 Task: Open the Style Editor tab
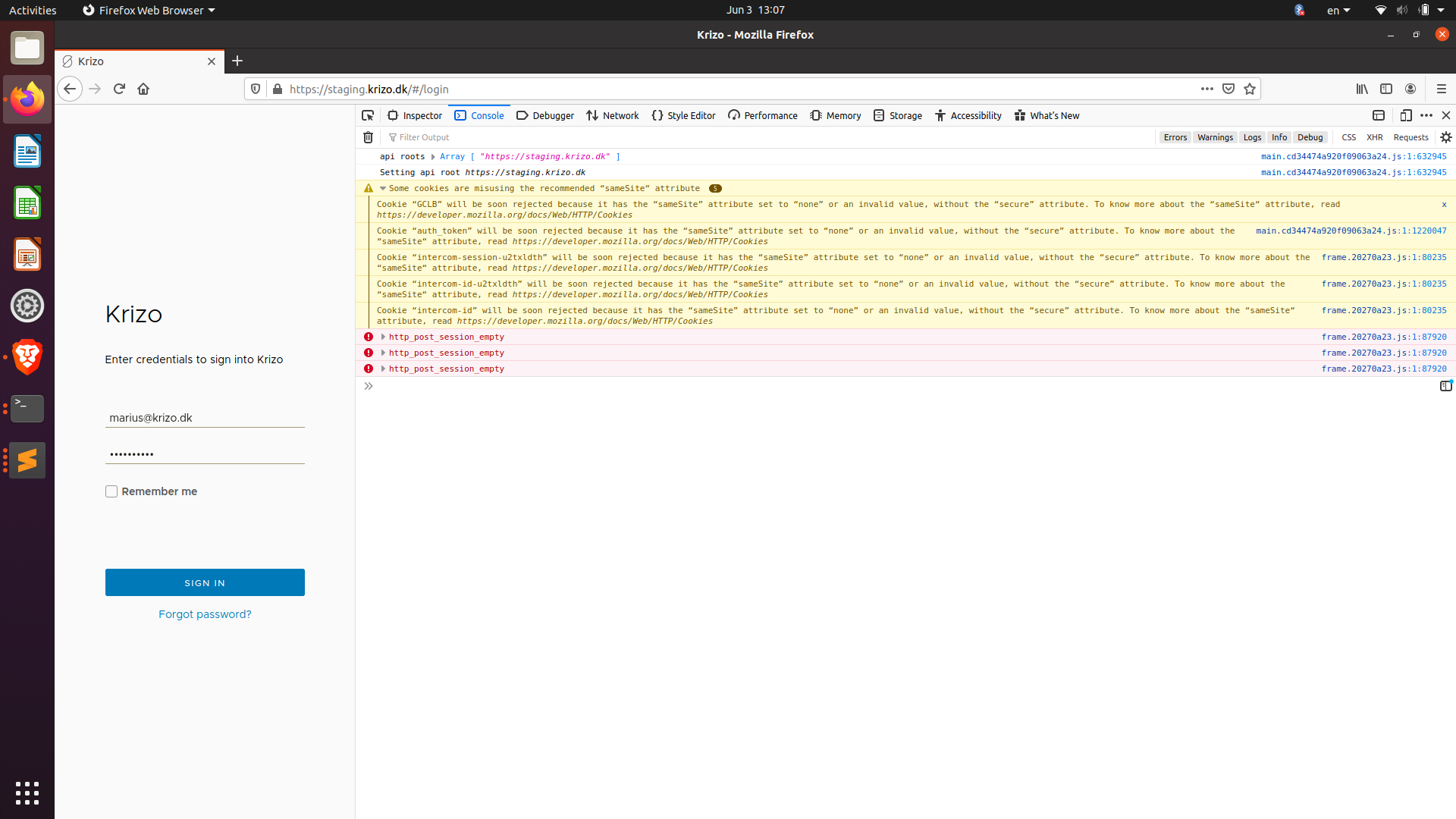pos(683,115)
